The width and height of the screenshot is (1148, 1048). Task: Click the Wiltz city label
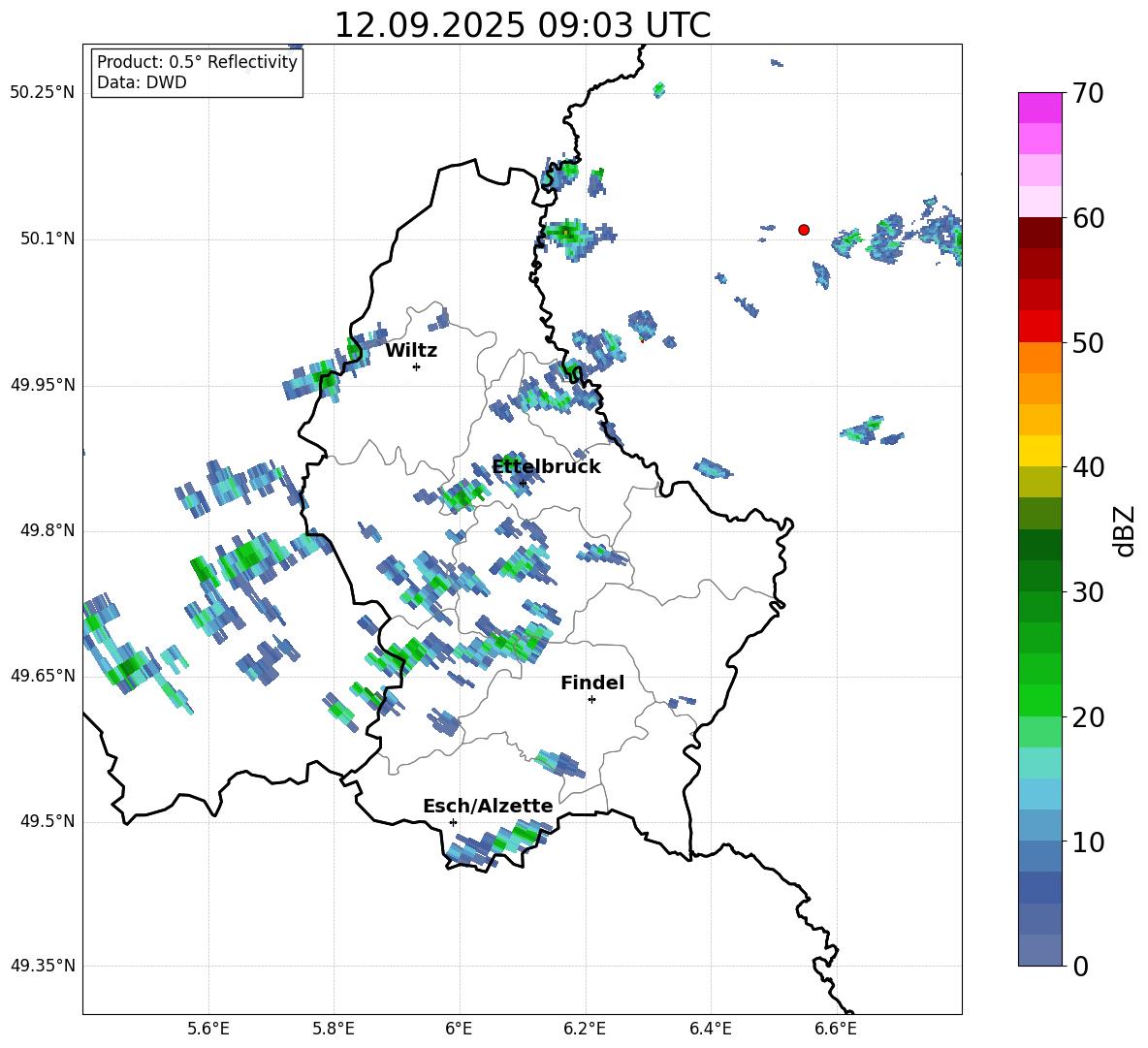[411, 351]
